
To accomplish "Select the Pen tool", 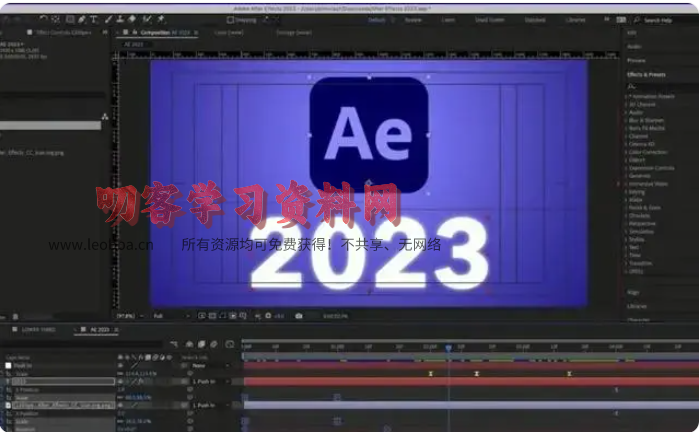I will coord(82,19).
